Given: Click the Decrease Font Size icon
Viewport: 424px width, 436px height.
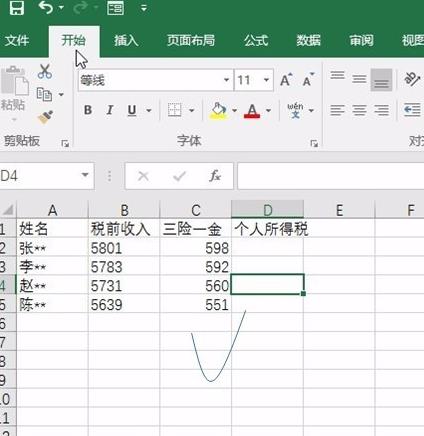Looking at the screenshot, I should click(x=308, y=80).
